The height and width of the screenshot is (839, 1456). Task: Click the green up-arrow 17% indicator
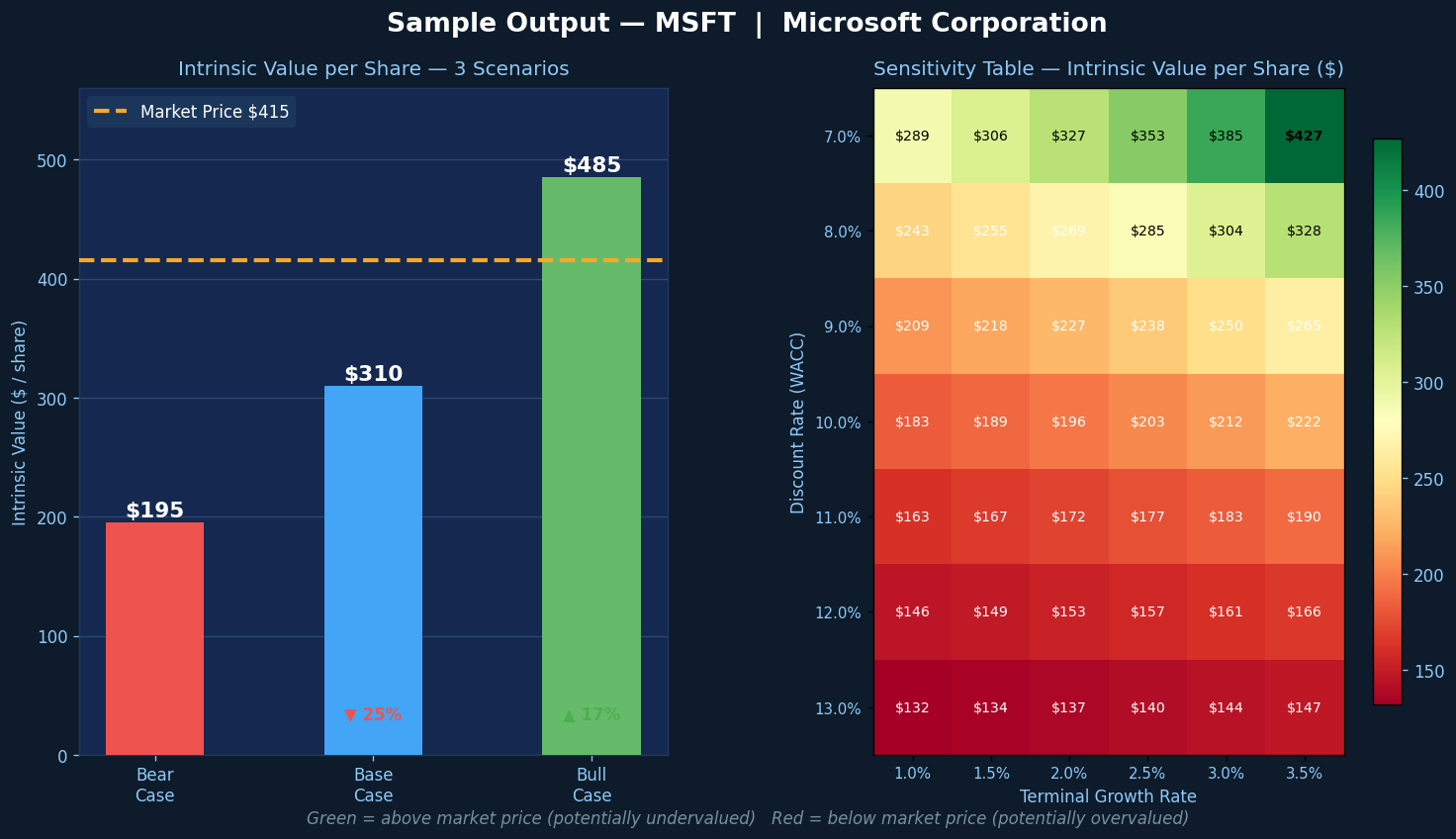pyautogui.click(x=591, y=714)
